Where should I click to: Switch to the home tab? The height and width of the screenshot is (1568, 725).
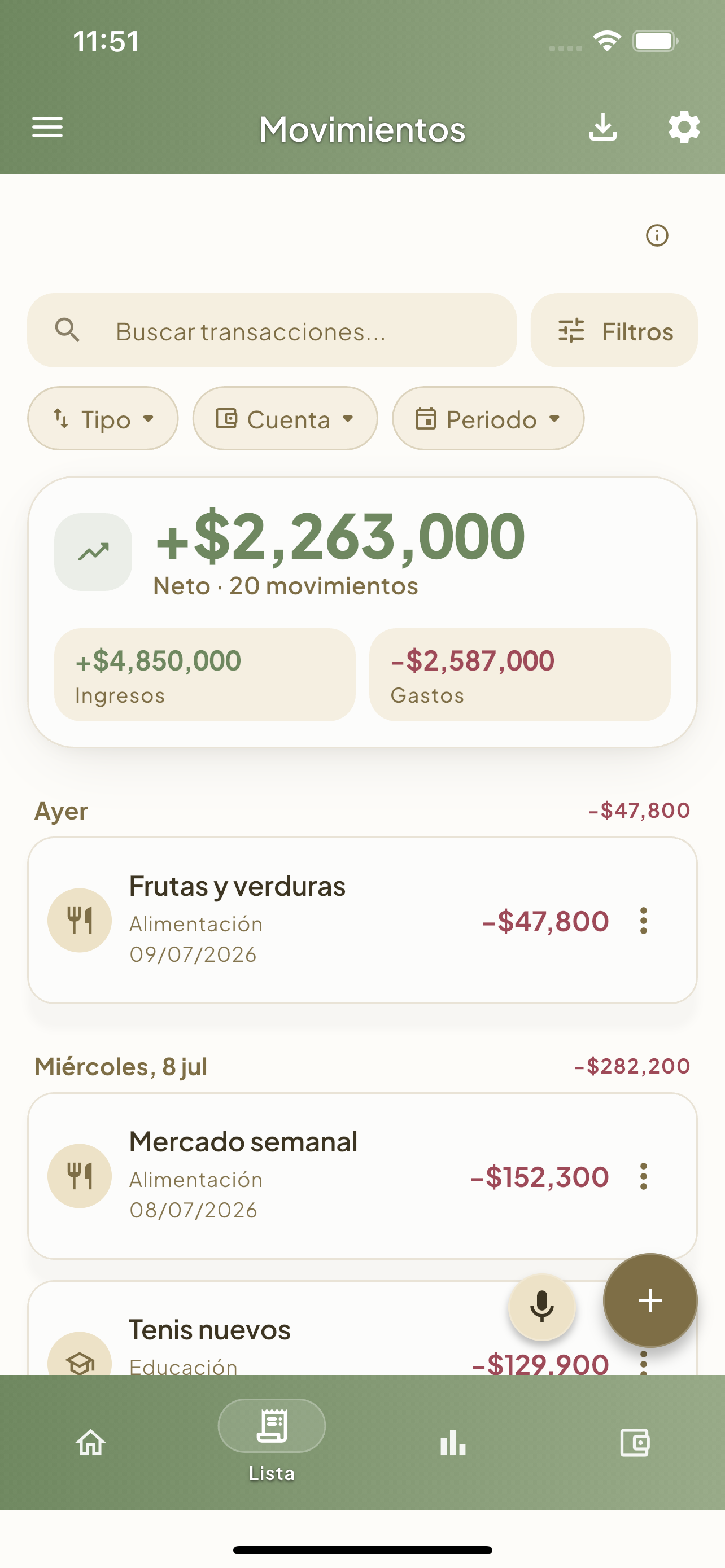[91, 1442]
